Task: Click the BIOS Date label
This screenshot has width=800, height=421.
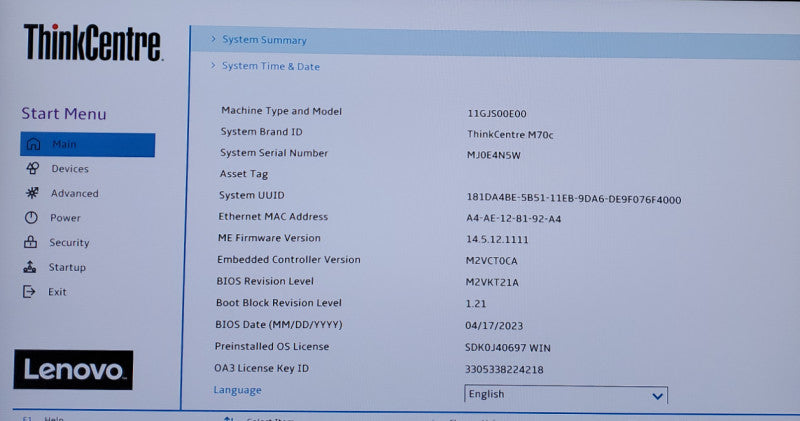Action: tap(279, 325)
